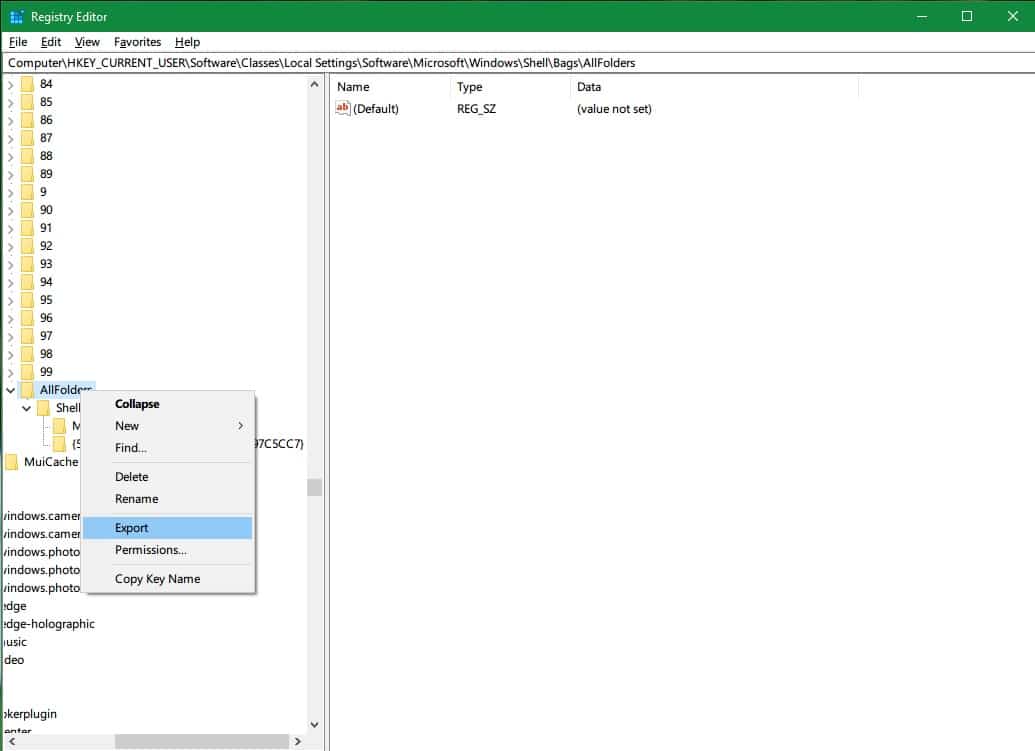
Task: Choose Find in the context menu
Action: pos(128,448)
